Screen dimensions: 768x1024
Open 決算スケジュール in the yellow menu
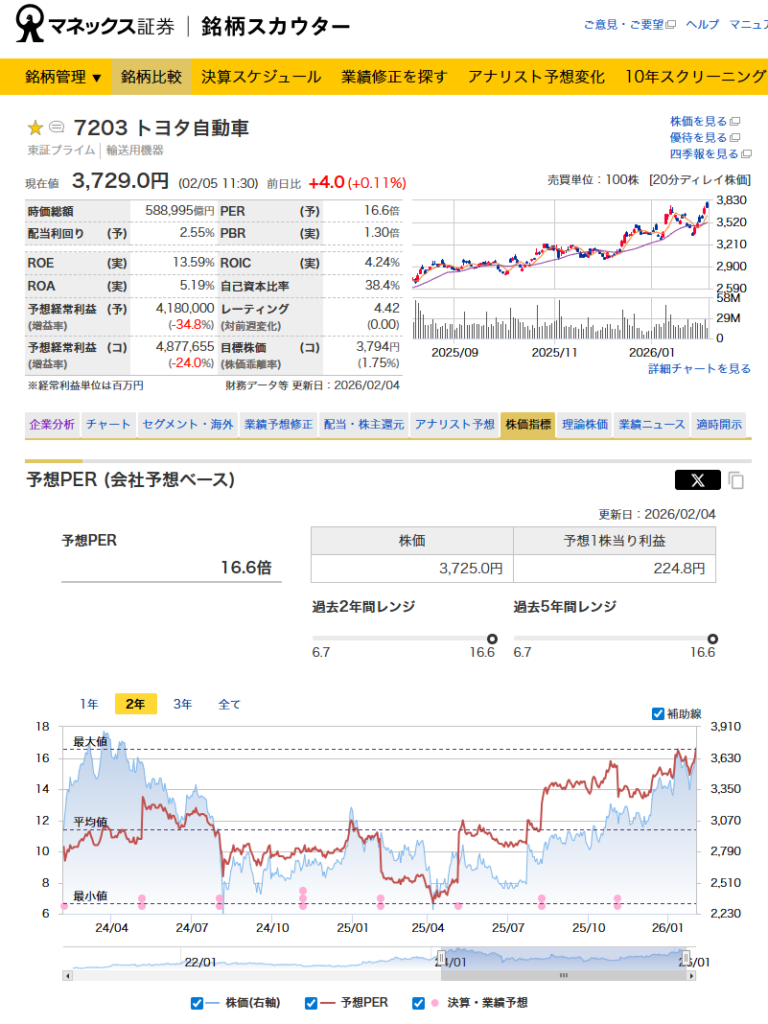pyautogui.click(x=261, y=77)
